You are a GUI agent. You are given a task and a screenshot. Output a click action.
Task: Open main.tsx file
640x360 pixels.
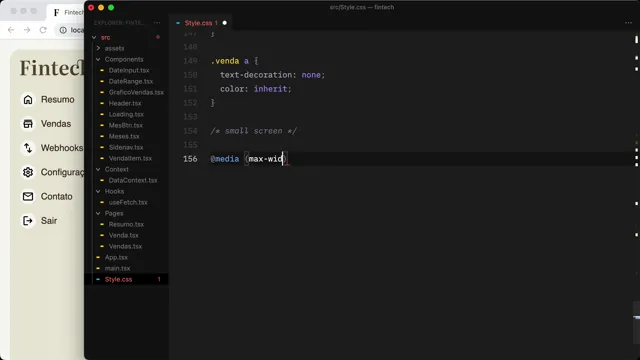pos(118,268)
